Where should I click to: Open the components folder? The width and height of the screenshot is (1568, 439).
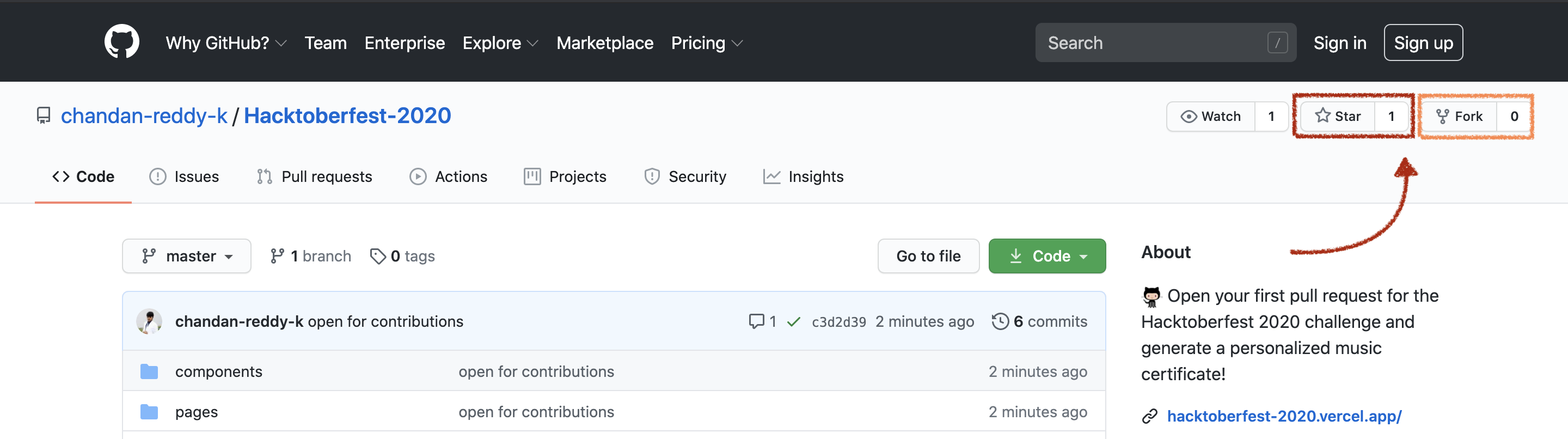point(218,371)
